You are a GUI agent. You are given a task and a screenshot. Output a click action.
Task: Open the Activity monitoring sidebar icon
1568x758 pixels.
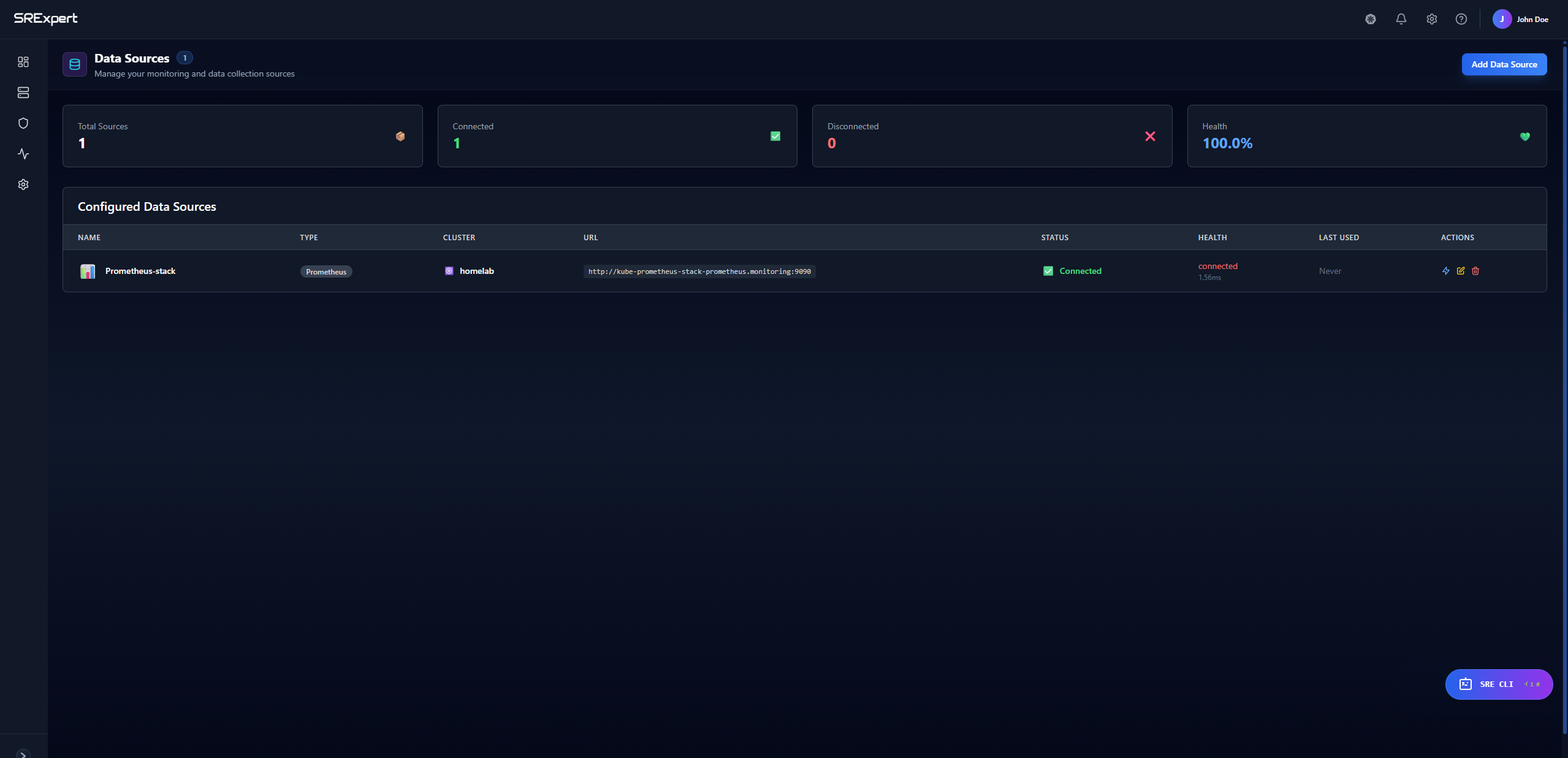pyautogui.click(x=23, y=154)
